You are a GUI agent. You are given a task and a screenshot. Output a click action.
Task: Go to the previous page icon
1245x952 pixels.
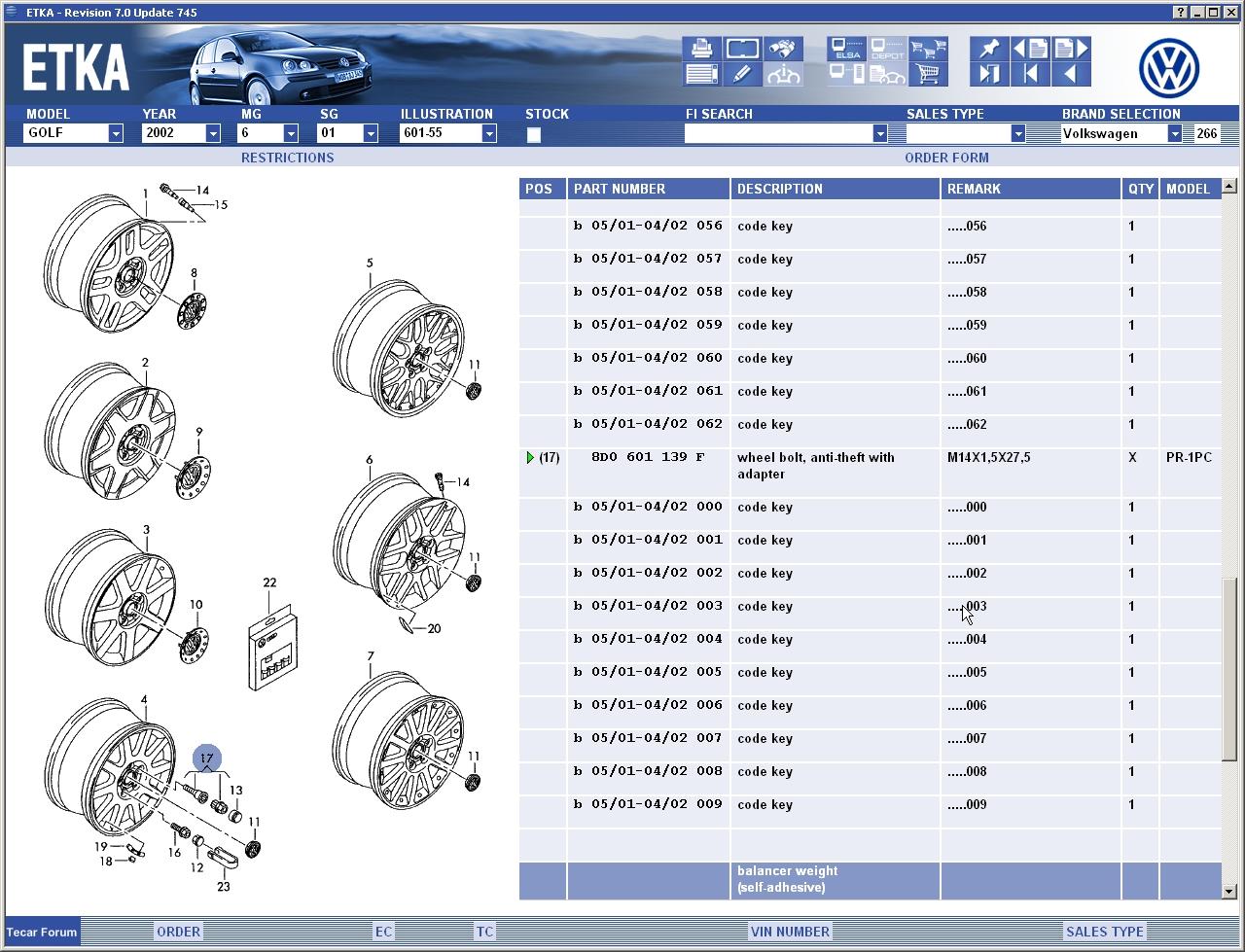(x=1030, y=49)
